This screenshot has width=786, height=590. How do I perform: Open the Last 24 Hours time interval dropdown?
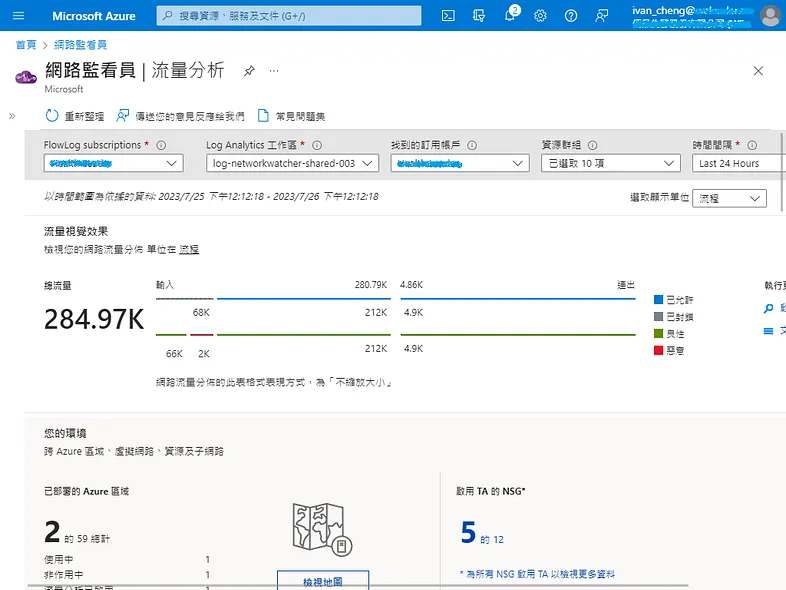coord(737,163)
